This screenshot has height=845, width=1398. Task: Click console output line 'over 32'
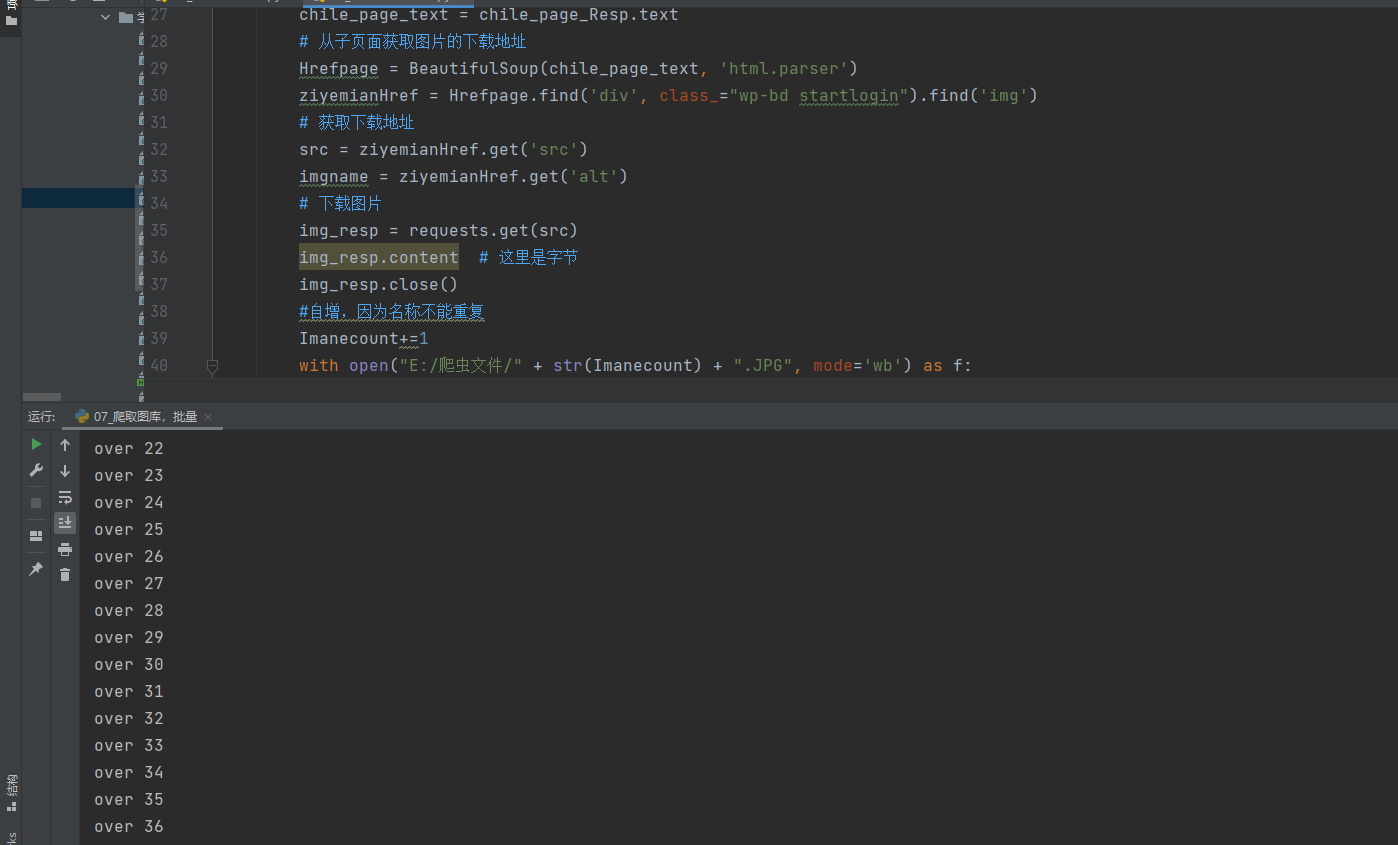(129, 719)
